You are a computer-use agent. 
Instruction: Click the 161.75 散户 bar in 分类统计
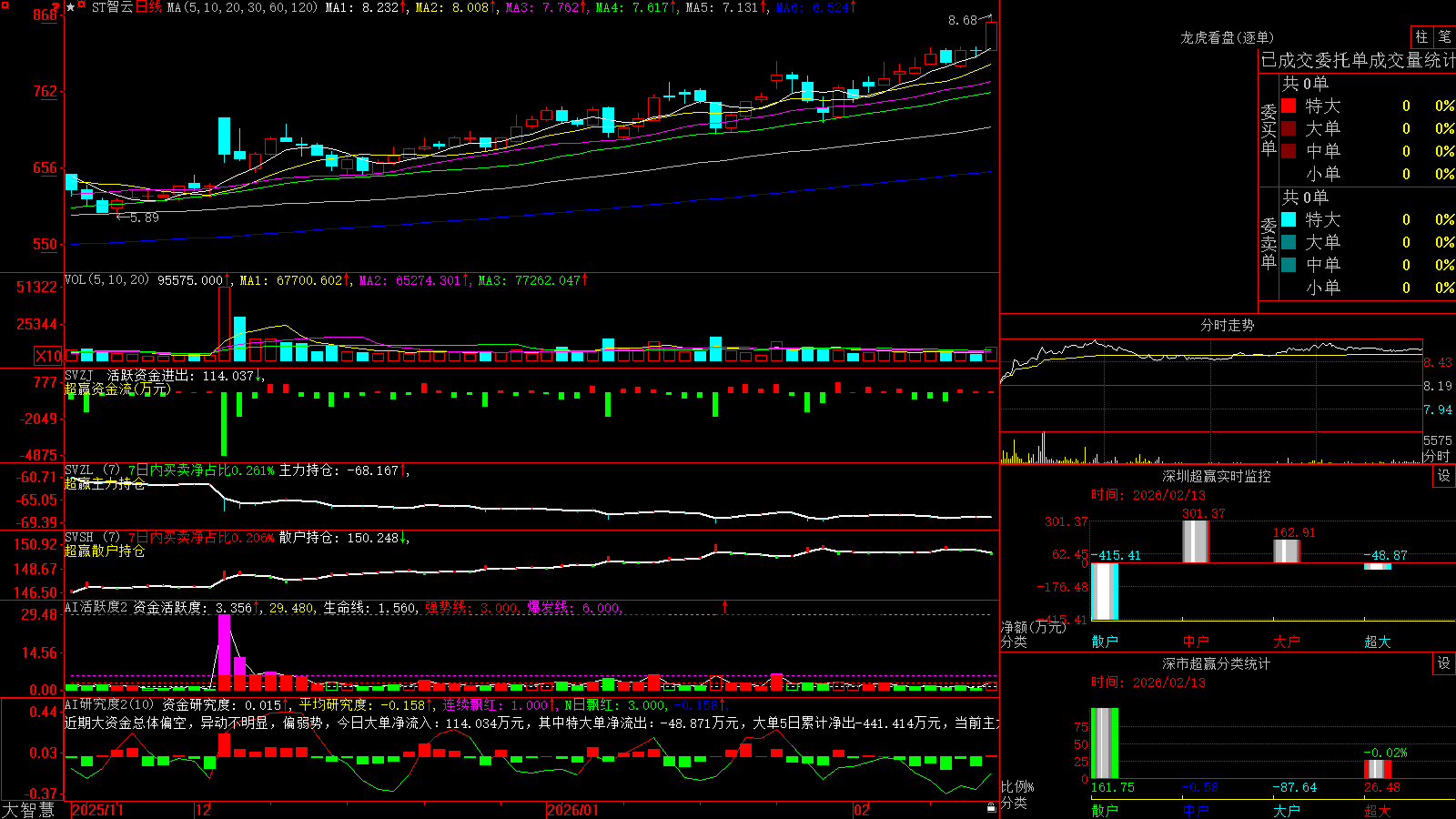click(1105, 743)
